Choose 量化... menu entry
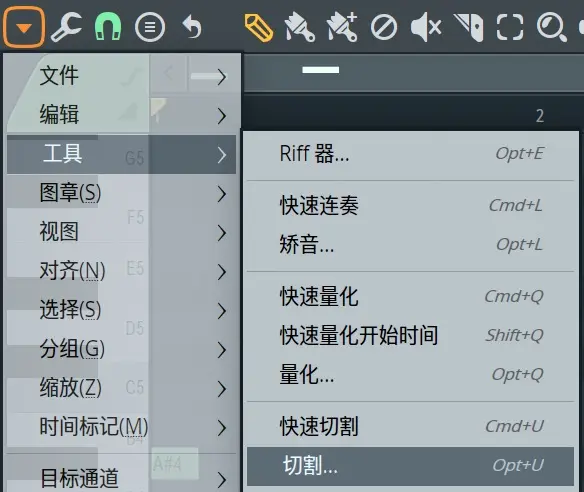Screen dimensions: 584x492 410,375
